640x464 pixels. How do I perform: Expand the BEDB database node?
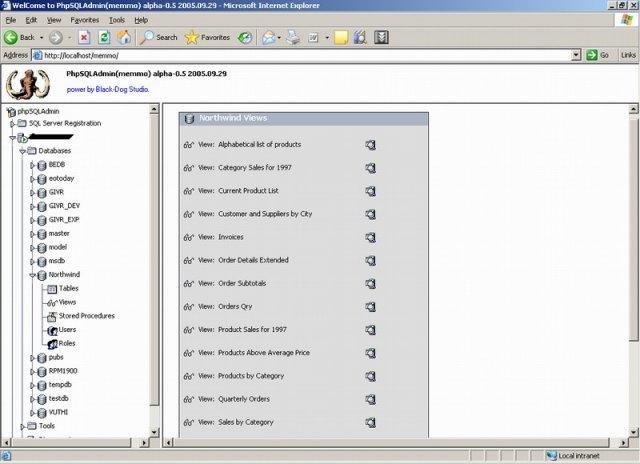[x=32, y=165]
